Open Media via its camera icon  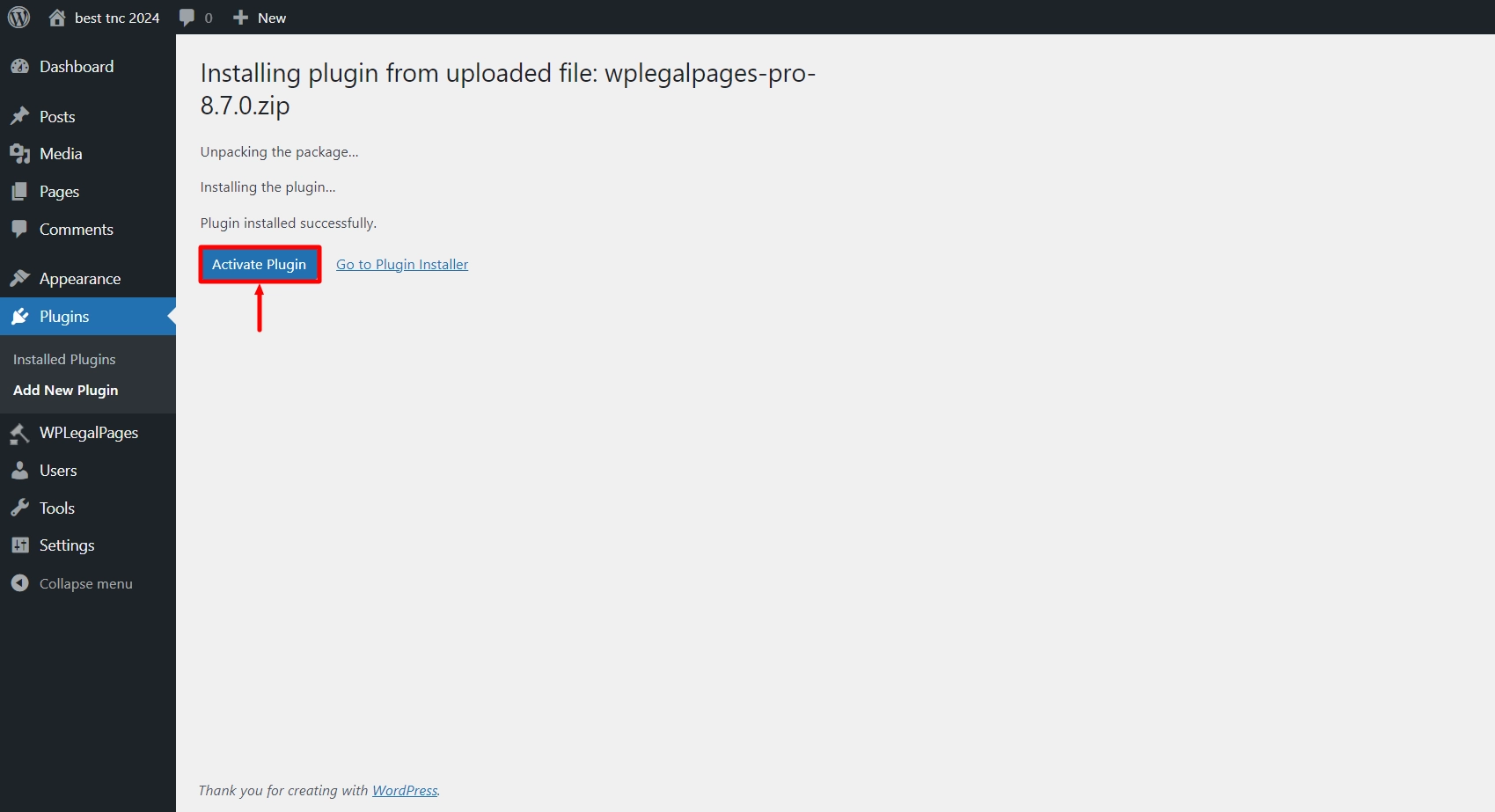21,153
